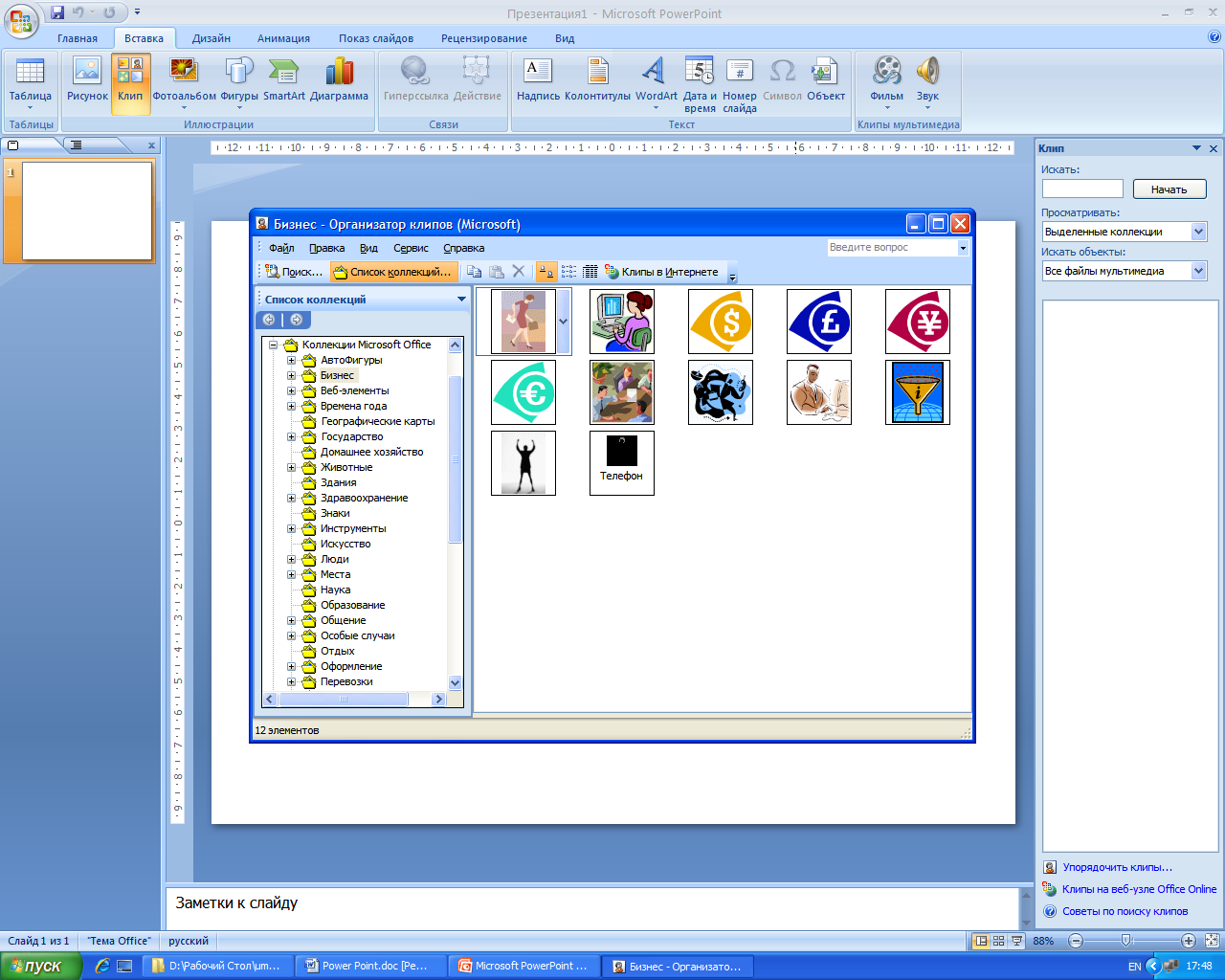Image resolution: width=1225 pixels, height=980 pixels.
Task: Open the Колонтитулы header footer tool
Action: pos(598,83)
